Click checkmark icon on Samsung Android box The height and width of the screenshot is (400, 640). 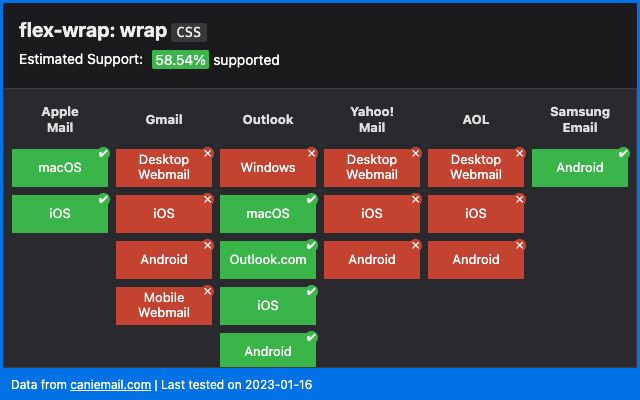623,153
